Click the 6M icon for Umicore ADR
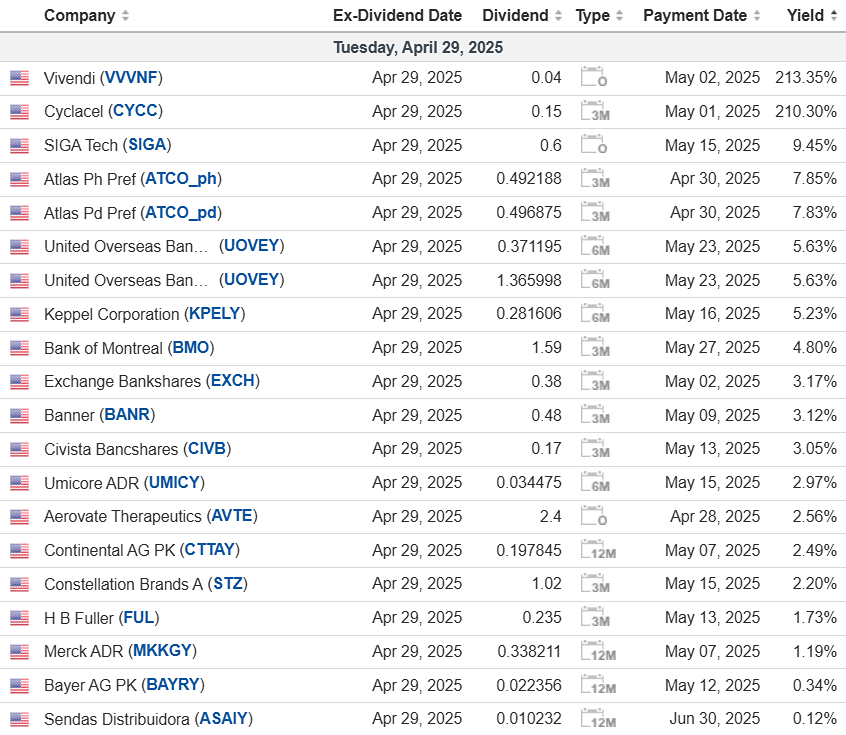846x735 pixels. (595, 483)
